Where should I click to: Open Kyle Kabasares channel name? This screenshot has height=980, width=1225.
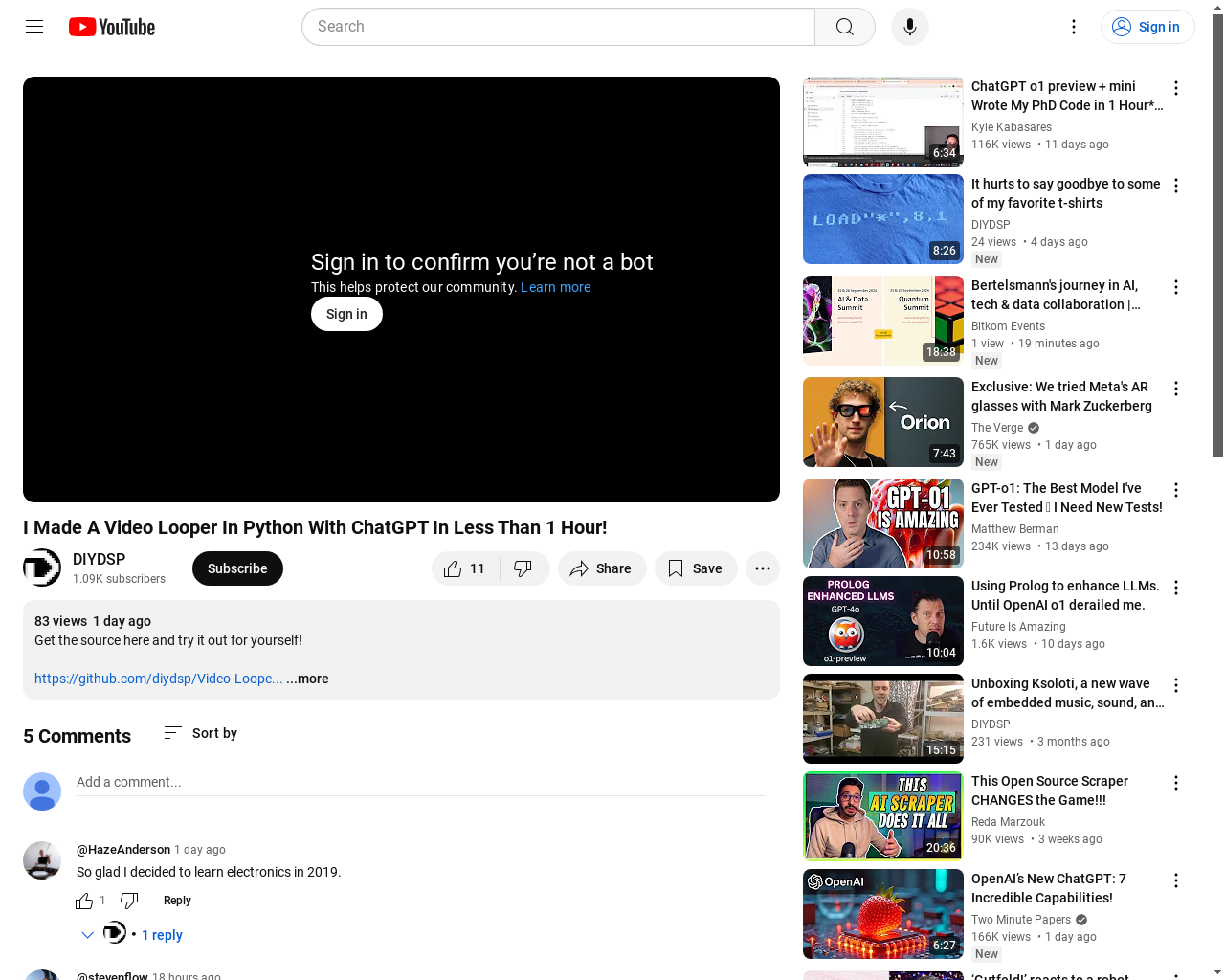click(x=1012, y=127)
